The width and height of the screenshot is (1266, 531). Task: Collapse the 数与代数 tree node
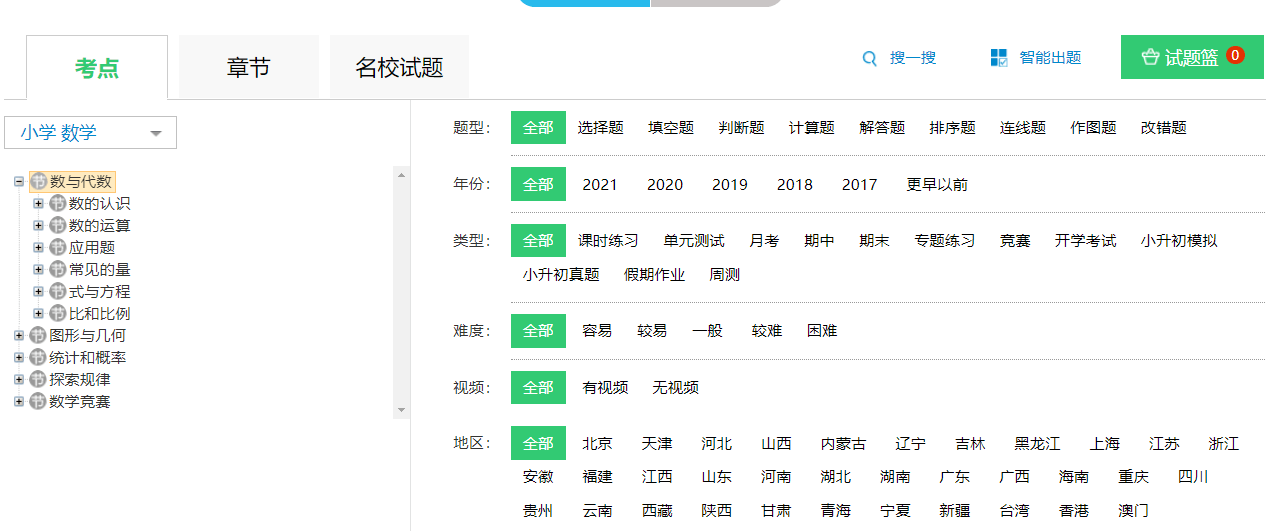click(19, 182)
